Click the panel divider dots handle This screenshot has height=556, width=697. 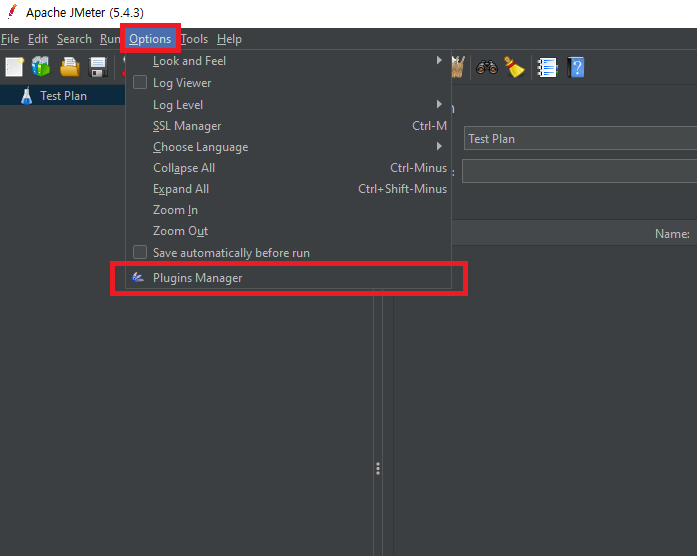pyautogui.click(x=378, y=468)
